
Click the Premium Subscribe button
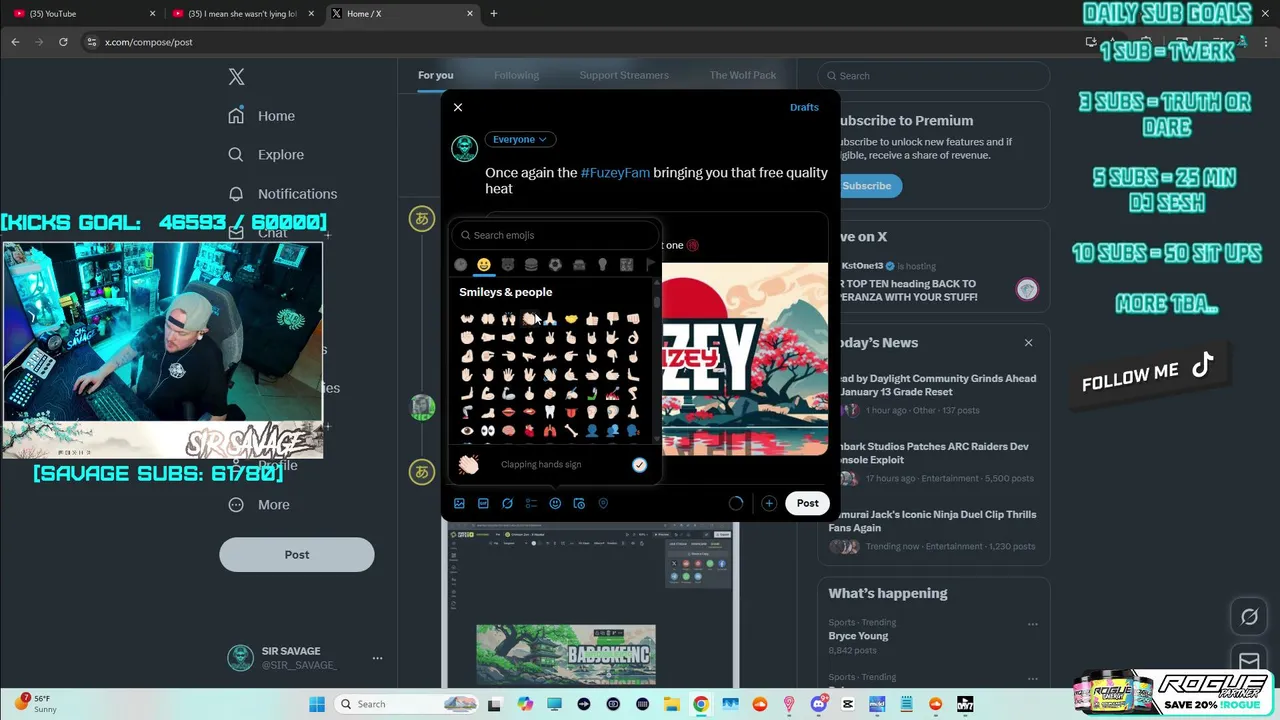(x=866, y=186)
